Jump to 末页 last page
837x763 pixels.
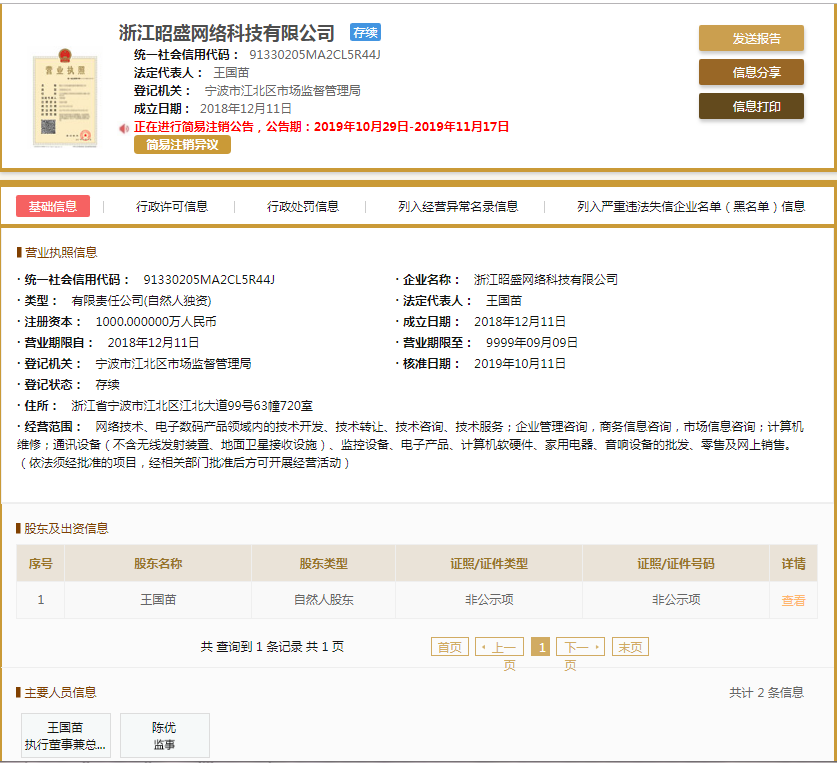[x=630, y=647]
